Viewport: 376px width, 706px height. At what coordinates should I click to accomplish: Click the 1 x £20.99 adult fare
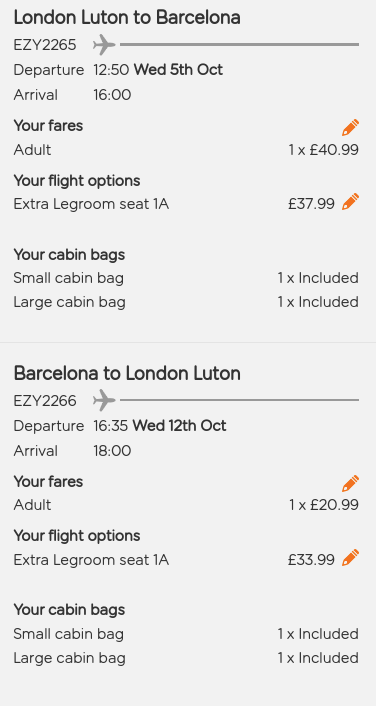[323, 505]
